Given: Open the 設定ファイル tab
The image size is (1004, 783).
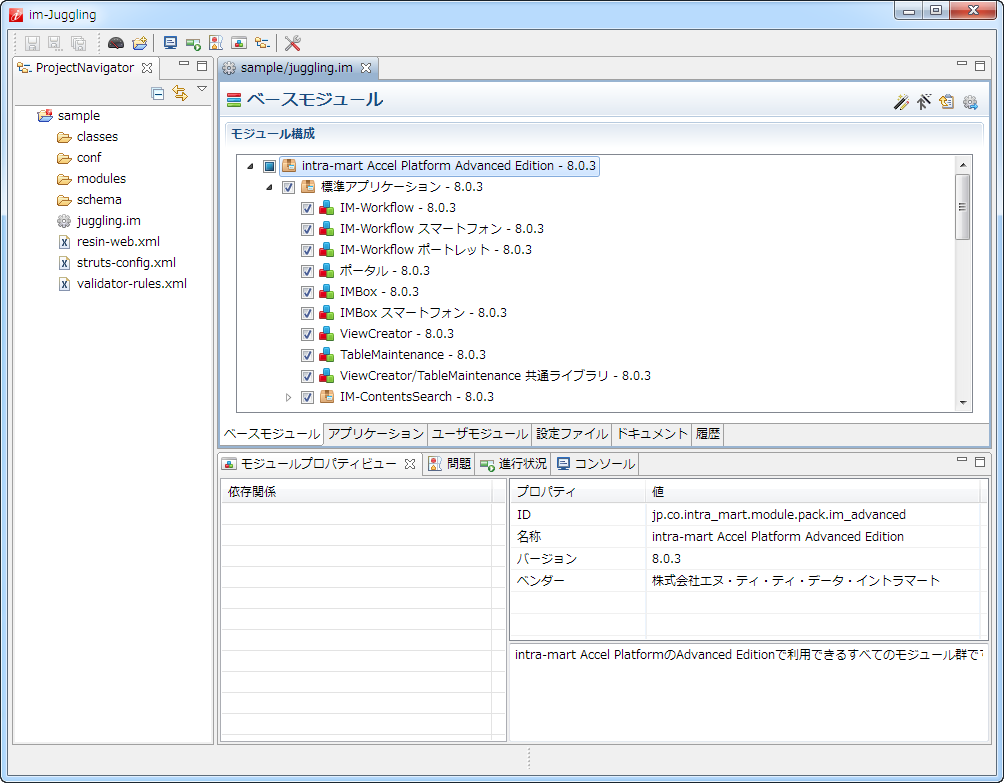Looking at the screenshot, I should tap(572, 434).
